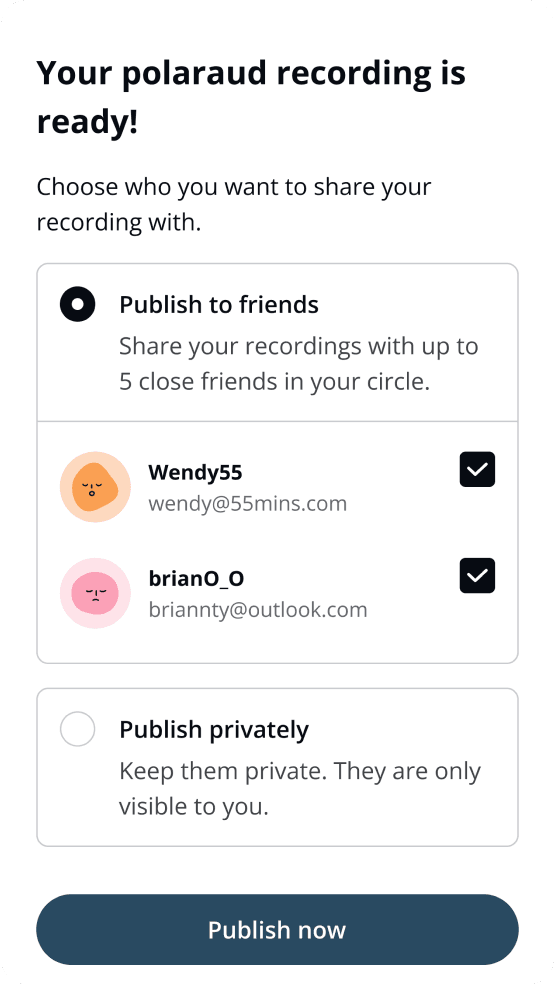Uncheck the brianO_O checkbox
The width and height of the screenshot is (554, 985).
pos(477,575)
